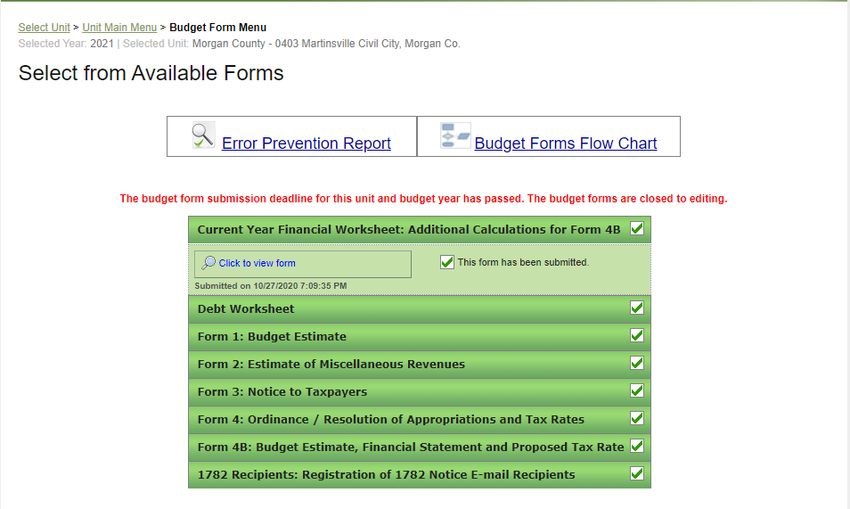The height and width of the screenshot is (509, 850).
Task: Click the Form 4B Budget Estimate checkmark
Action: point(637,446)
